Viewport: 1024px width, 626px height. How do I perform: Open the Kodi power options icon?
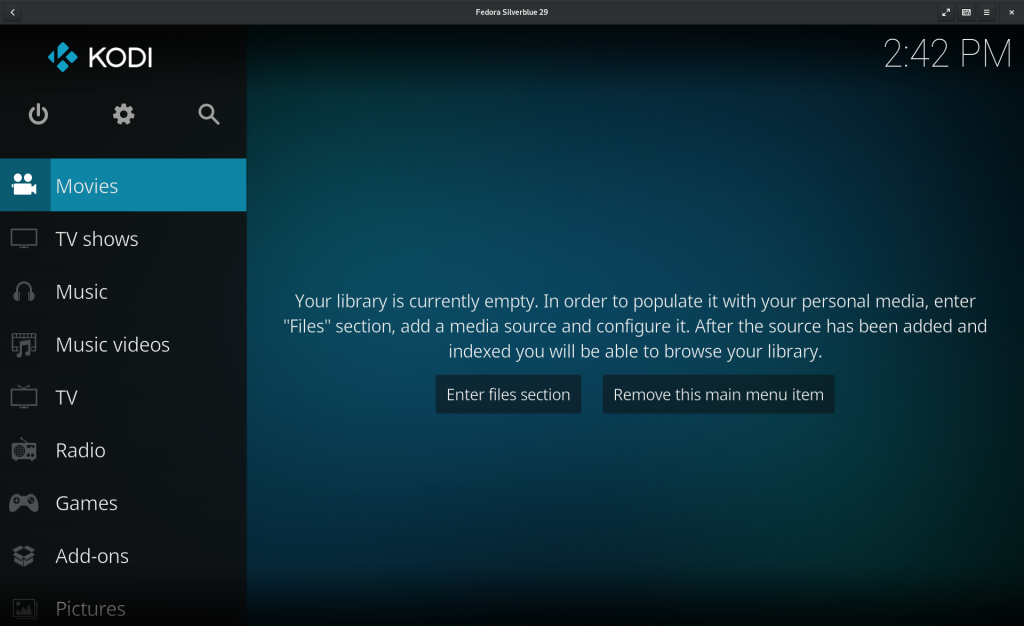pyautogui.click(x=39, y=114)
